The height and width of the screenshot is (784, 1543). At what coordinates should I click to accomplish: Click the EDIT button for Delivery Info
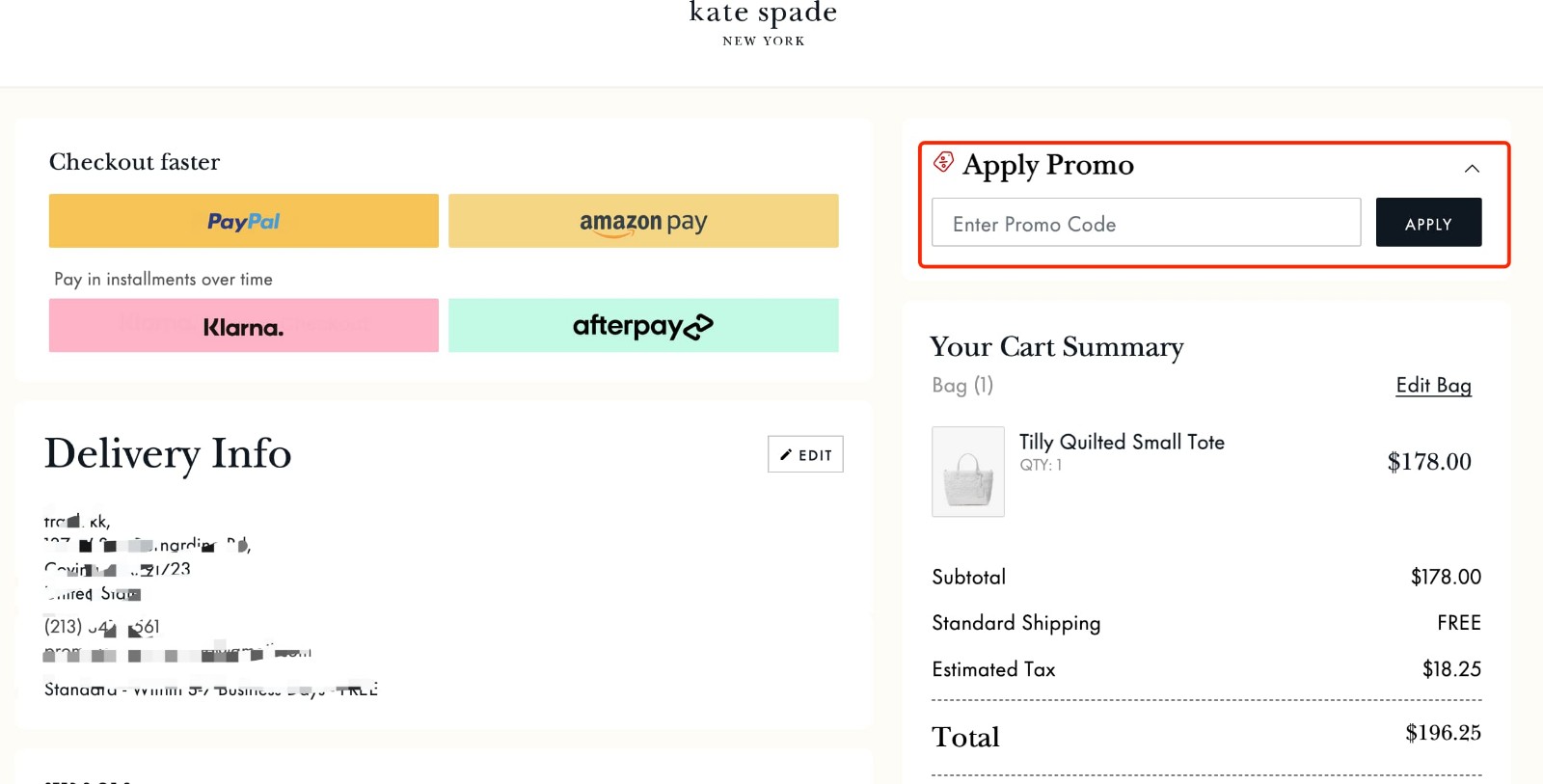click(805, 453)
